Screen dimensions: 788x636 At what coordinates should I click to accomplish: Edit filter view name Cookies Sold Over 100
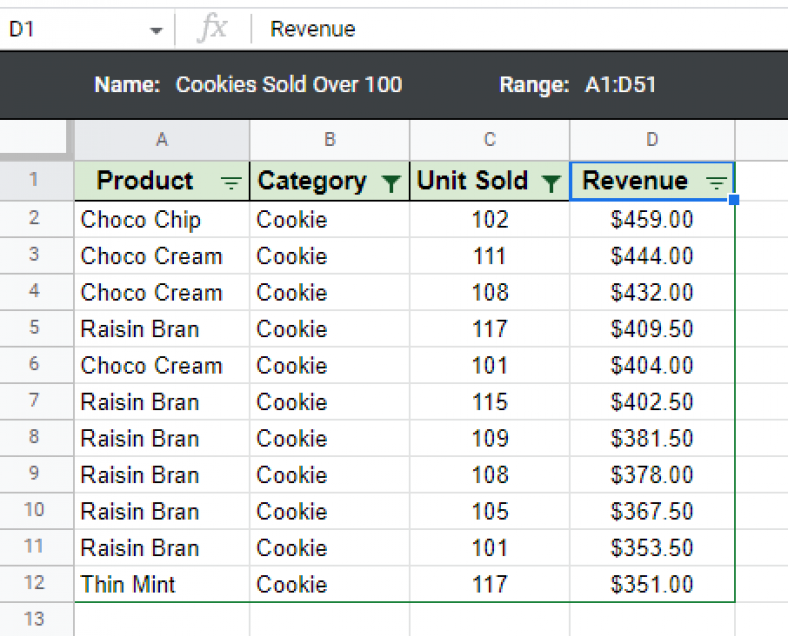[289, 84]
